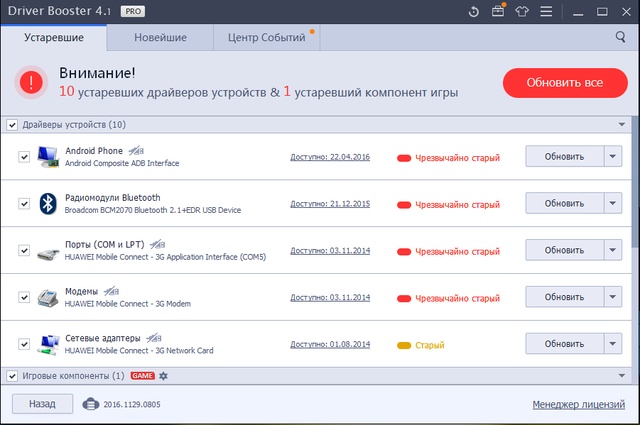640x425 pixels.
Task: Click the Назад button
Action: pyautogui.click(x=42, y=404)
